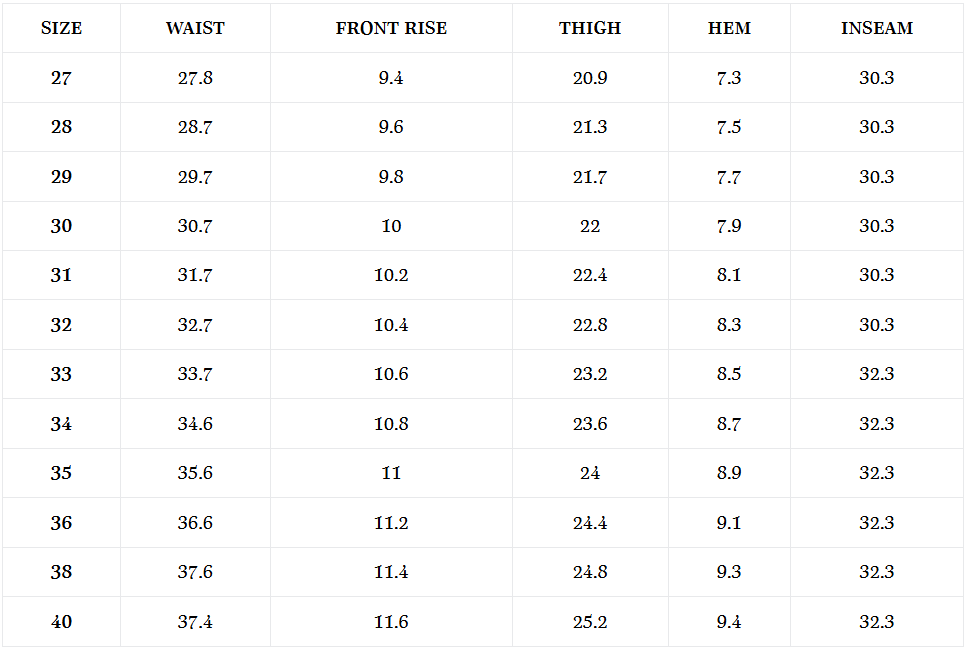Screen dimensions: 967x649
Task: Select size 38 row label
Action: pyautogui.click(x=61, y=572)
